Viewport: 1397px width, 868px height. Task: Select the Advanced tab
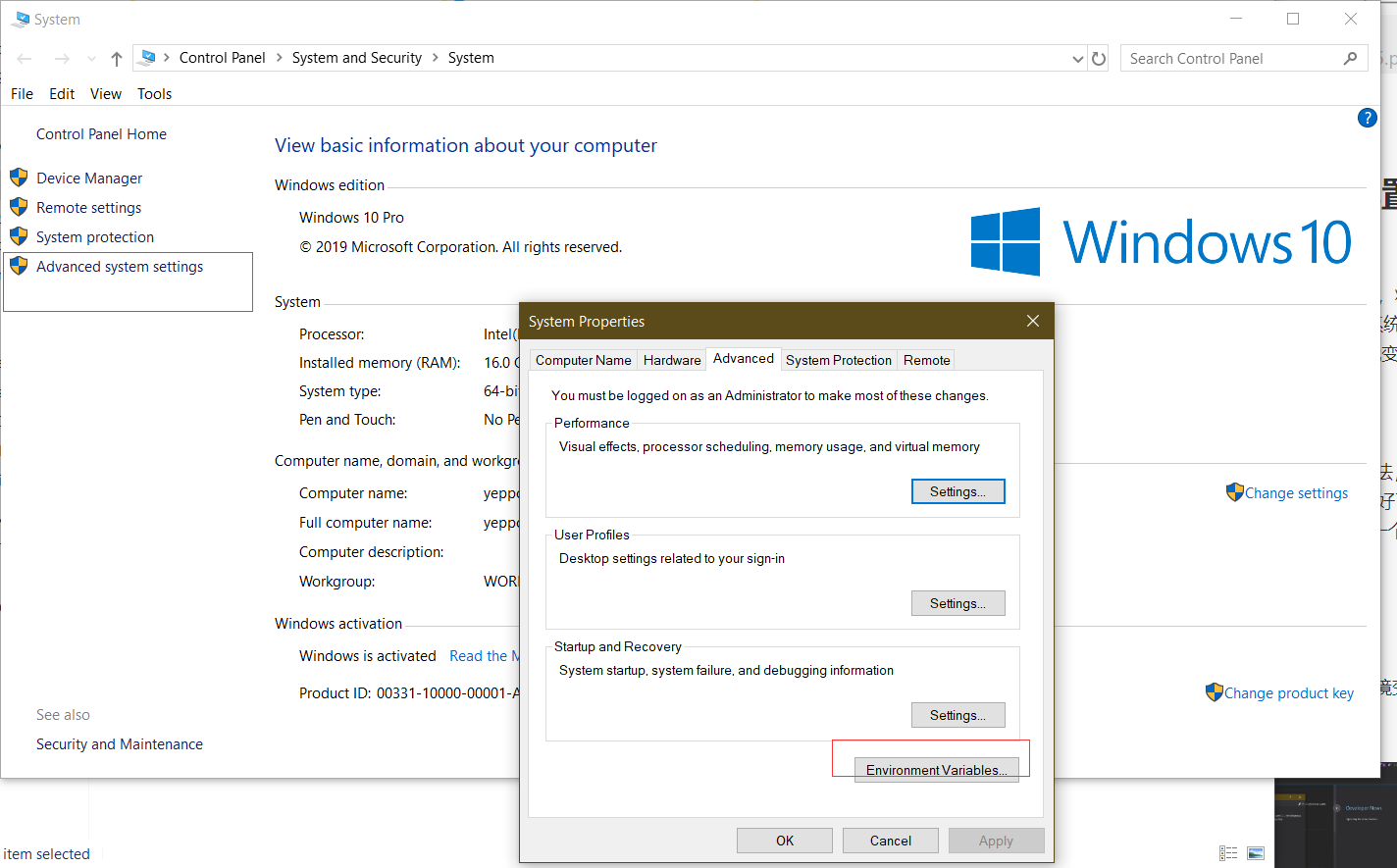tap(744, 359)
